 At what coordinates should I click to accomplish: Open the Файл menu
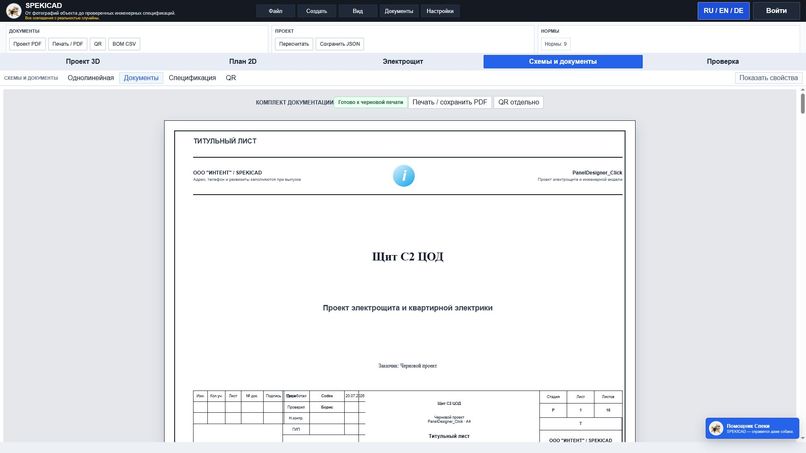click(276, 11)
